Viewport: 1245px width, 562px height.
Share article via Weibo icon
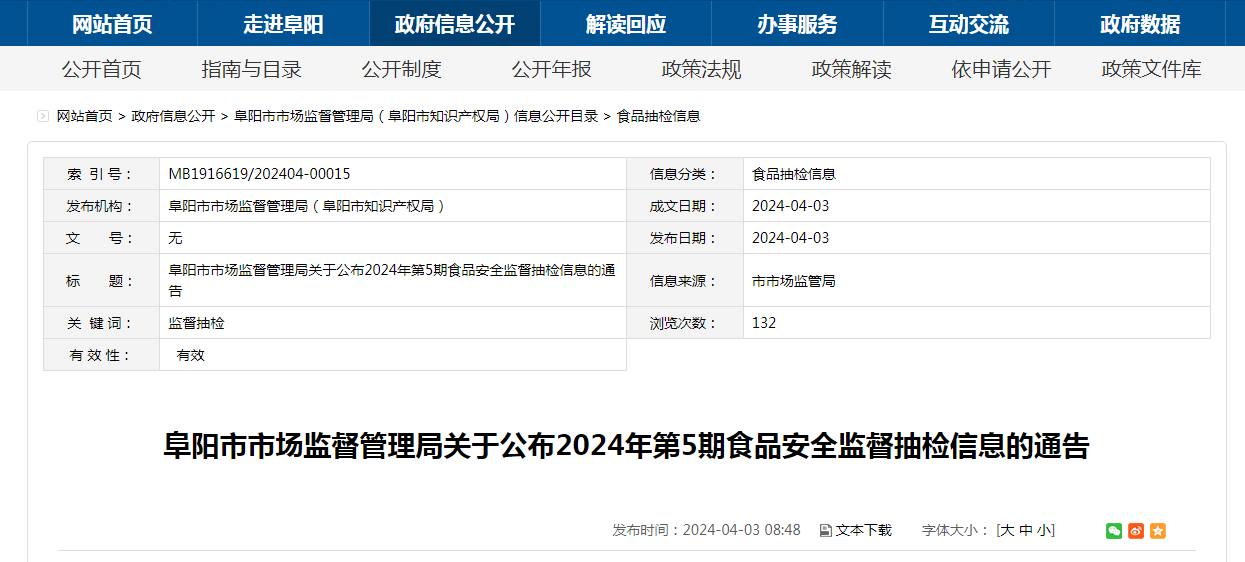pos(1136,531)
